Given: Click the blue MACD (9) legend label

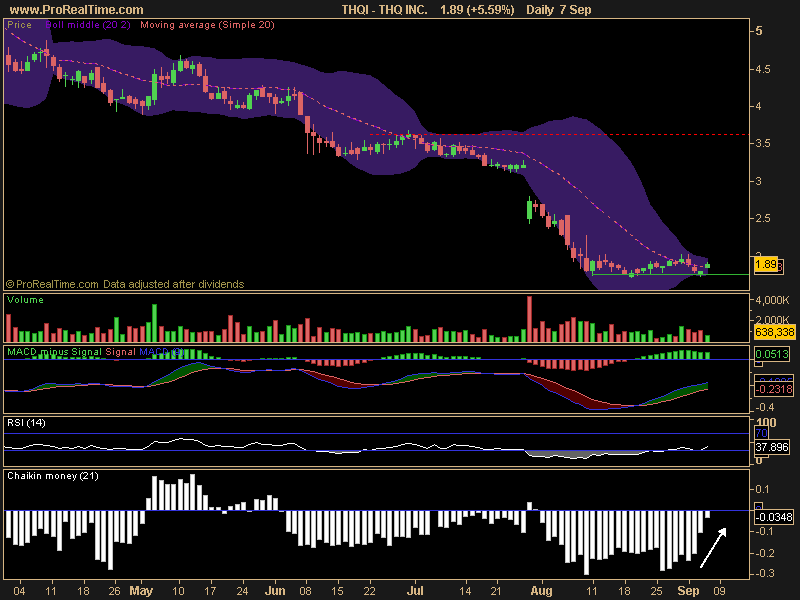Looking at the screenshot, I should click(x=161, y=352).
